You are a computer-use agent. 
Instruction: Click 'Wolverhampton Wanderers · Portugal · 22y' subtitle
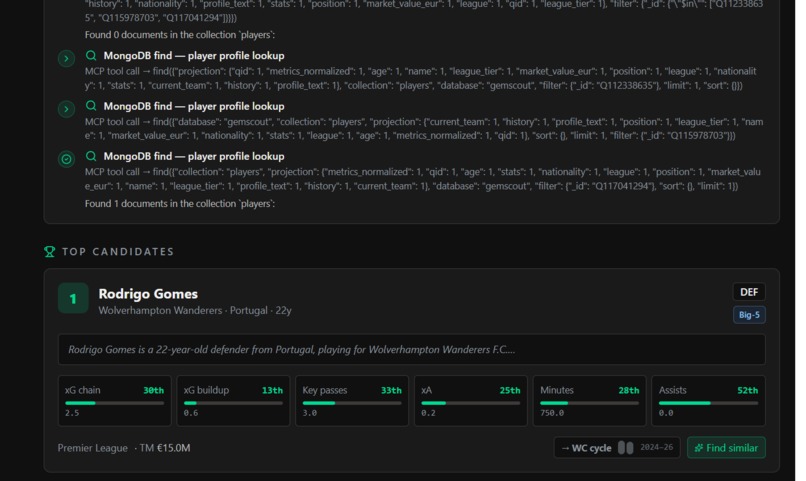(x=195, y=310)
